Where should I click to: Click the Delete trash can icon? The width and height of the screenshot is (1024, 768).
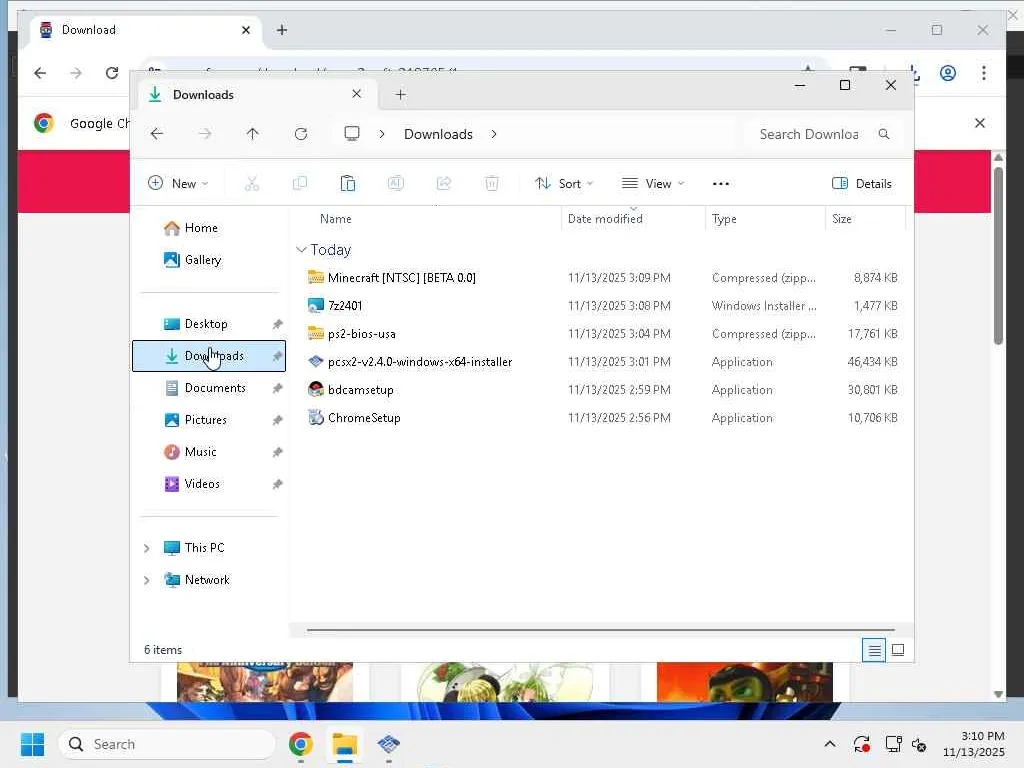492,184
